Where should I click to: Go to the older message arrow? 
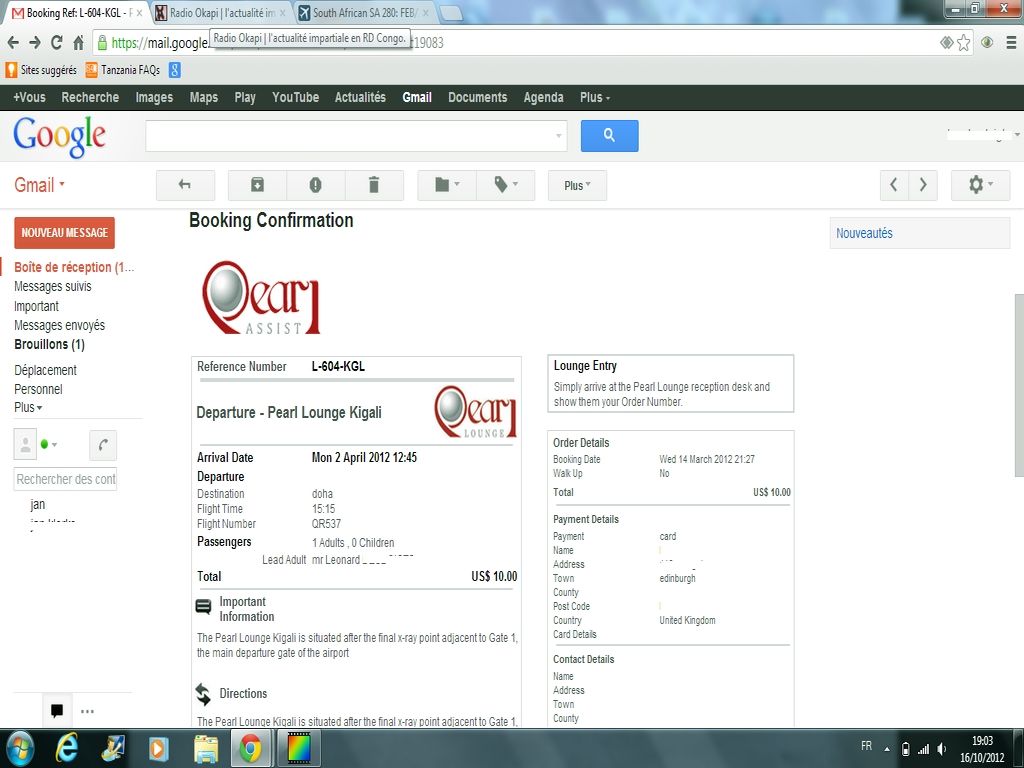pos(923,185)
